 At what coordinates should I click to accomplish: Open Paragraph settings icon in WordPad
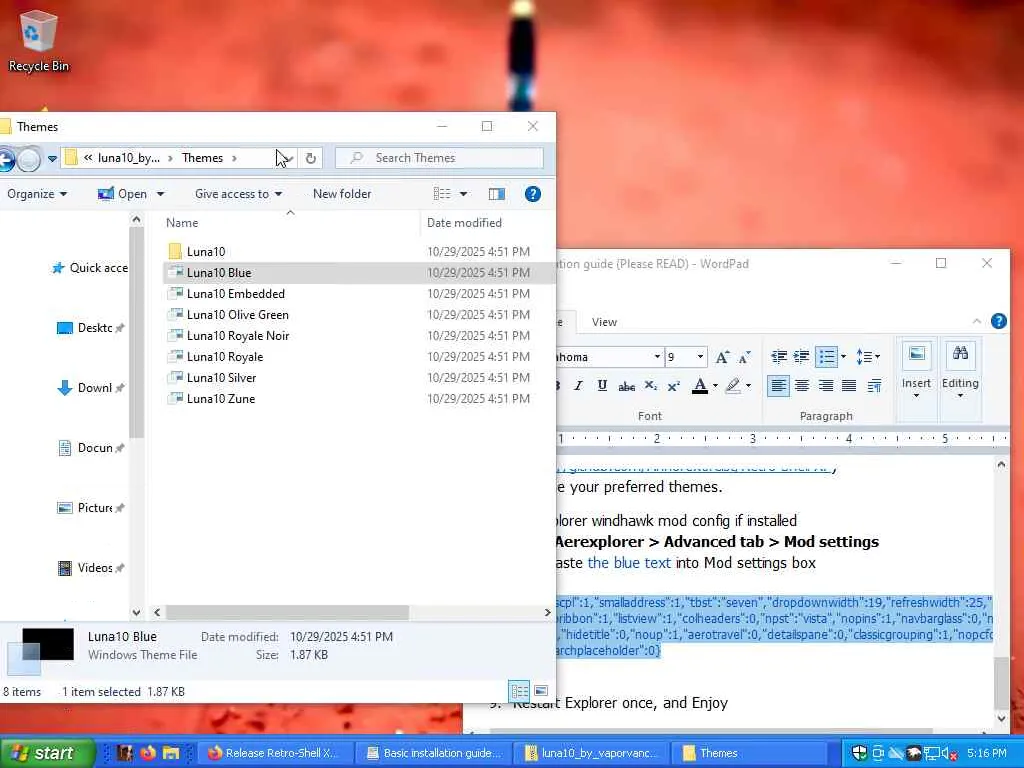coord(874,386)
